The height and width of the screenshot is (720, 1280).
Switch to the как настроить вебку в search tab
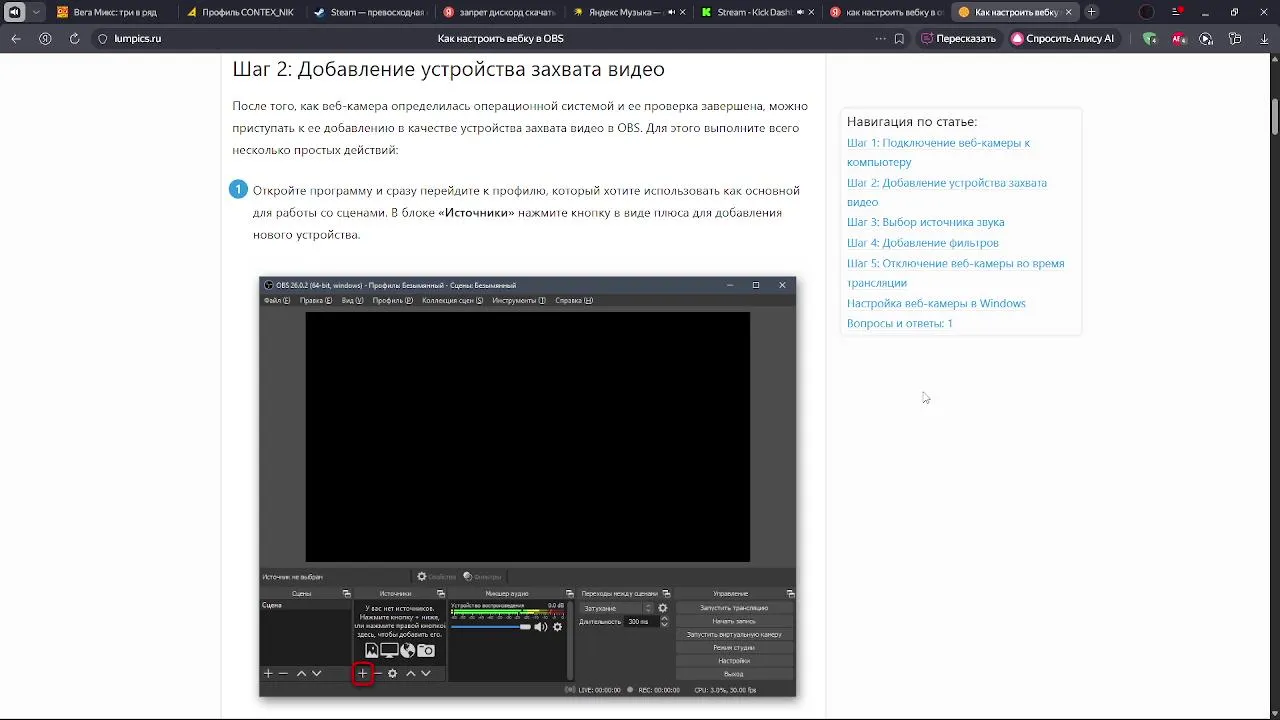[886, 12]
